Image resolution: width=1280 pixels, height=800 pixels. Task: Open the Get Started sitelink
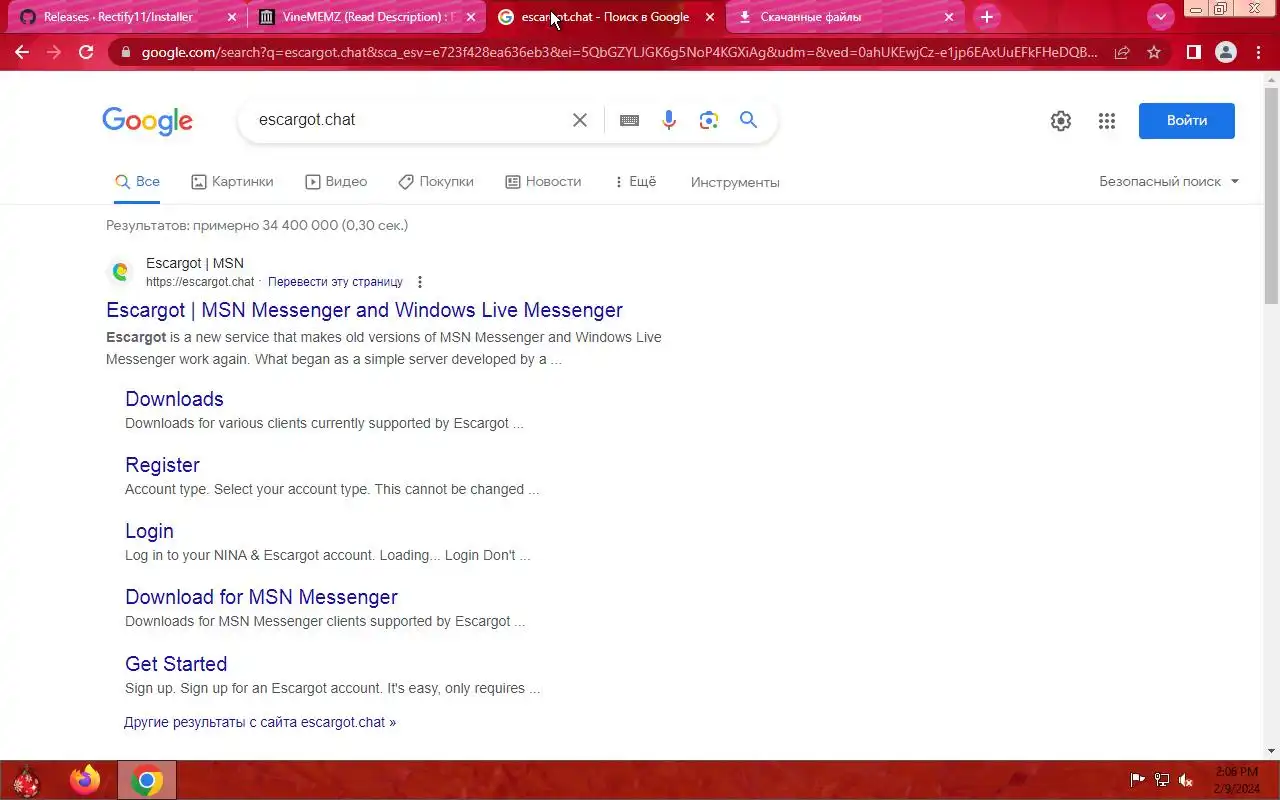coord(176,664)
